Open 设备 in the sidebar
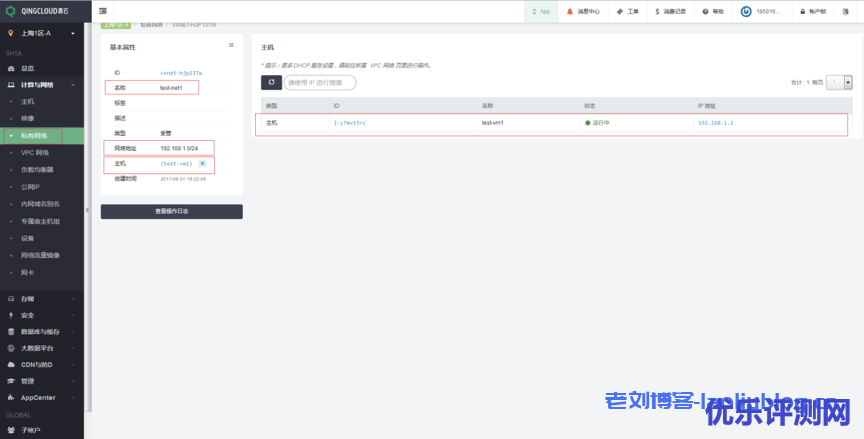 click(x=28, y=238)
